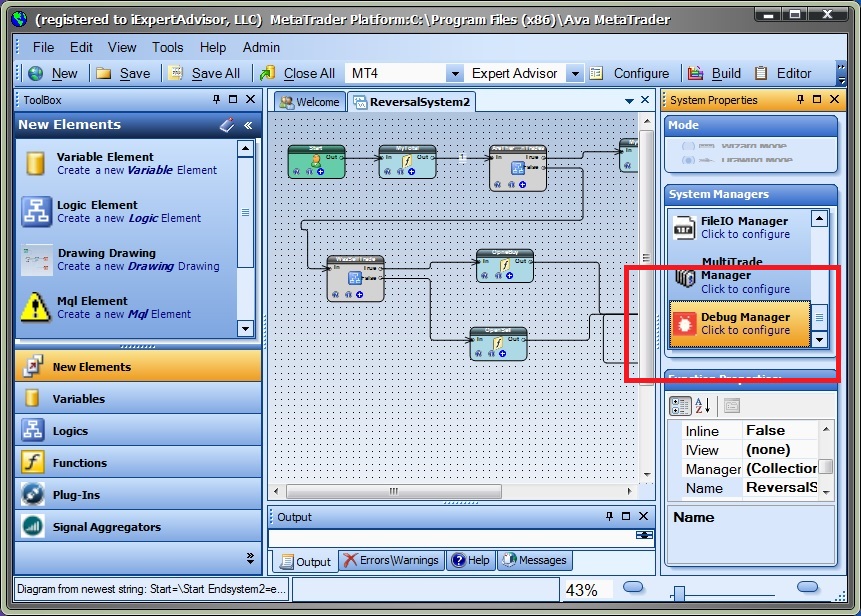Open the Configure toolbar item
This screenshot has width=861, height=616.
629,73
